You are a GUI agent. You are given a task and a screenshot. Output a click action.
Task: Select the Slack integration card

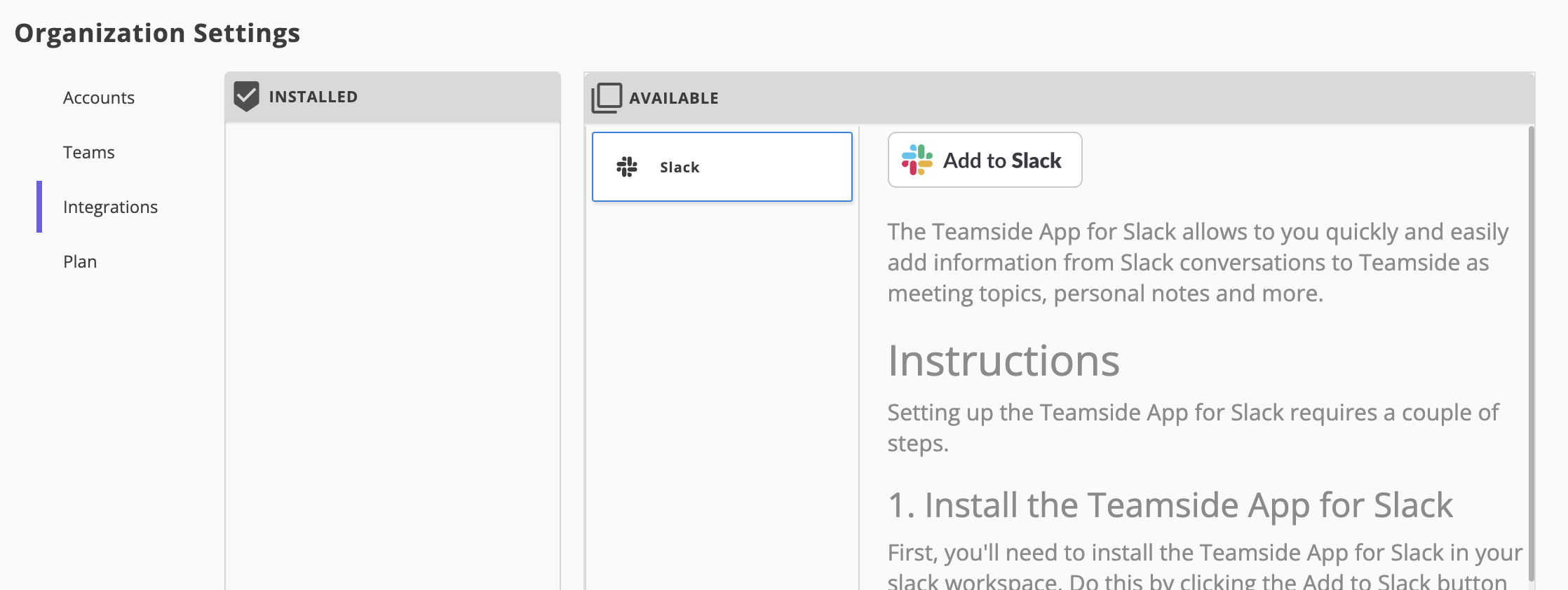(x=722, y=167)
